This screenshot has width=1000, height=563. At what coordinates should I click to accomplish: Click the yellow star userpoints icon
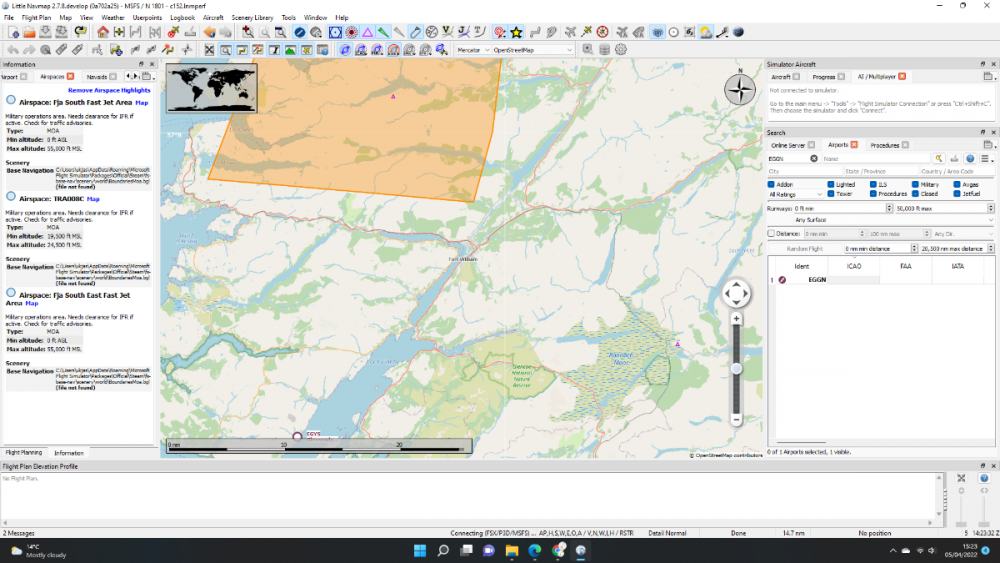click(516, 33)
